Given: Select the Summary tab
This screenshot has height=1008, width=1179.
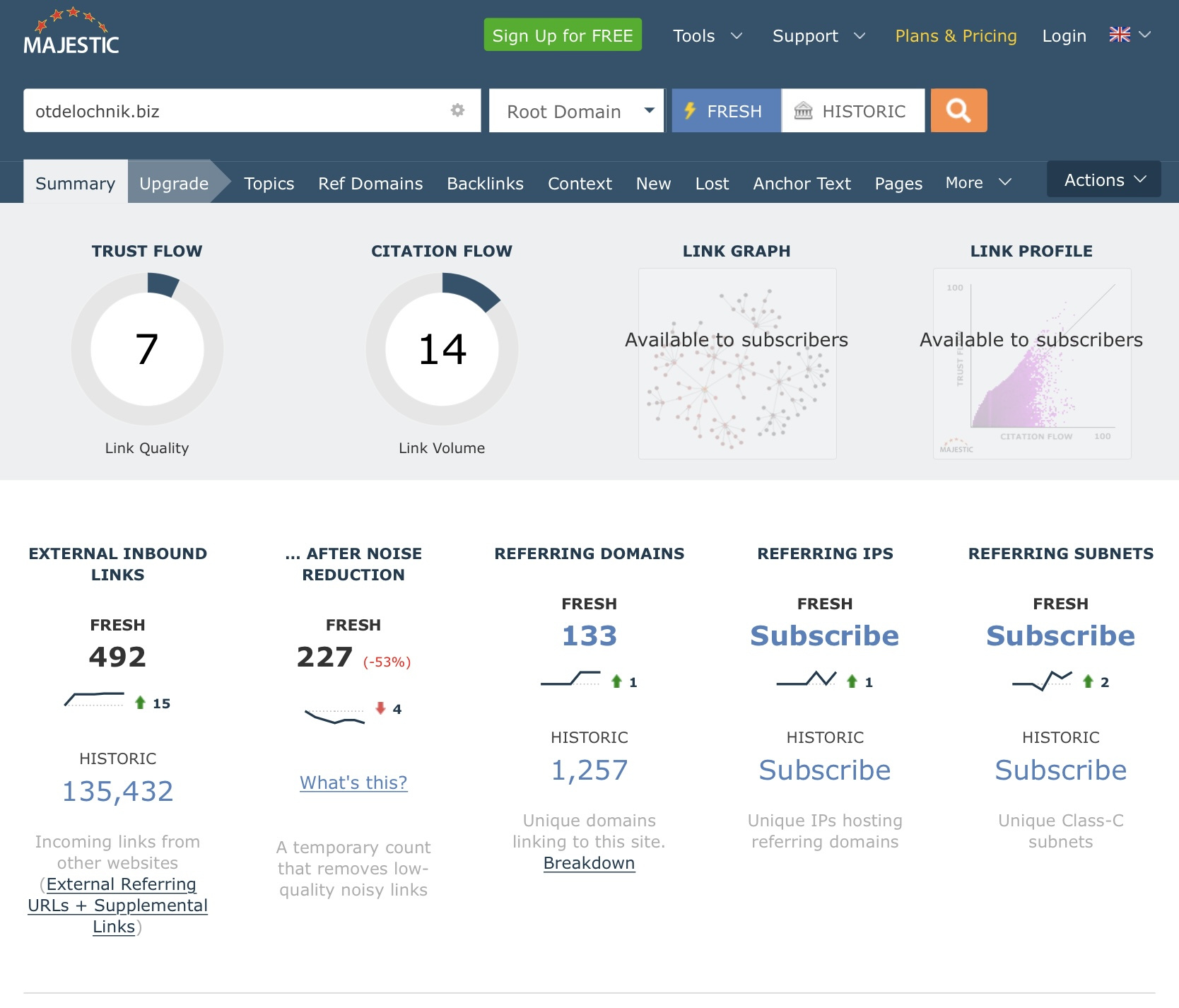Looking at the screenshot, I should 76,182.
